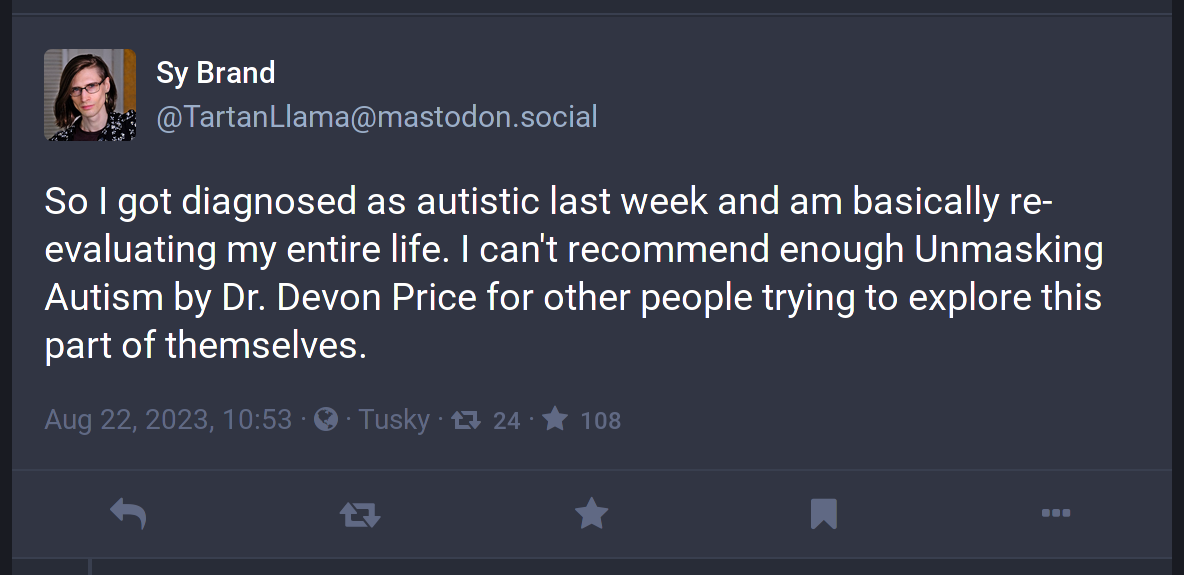
Task: Click the small boost icon beside 24
Action: click(466, 419)
